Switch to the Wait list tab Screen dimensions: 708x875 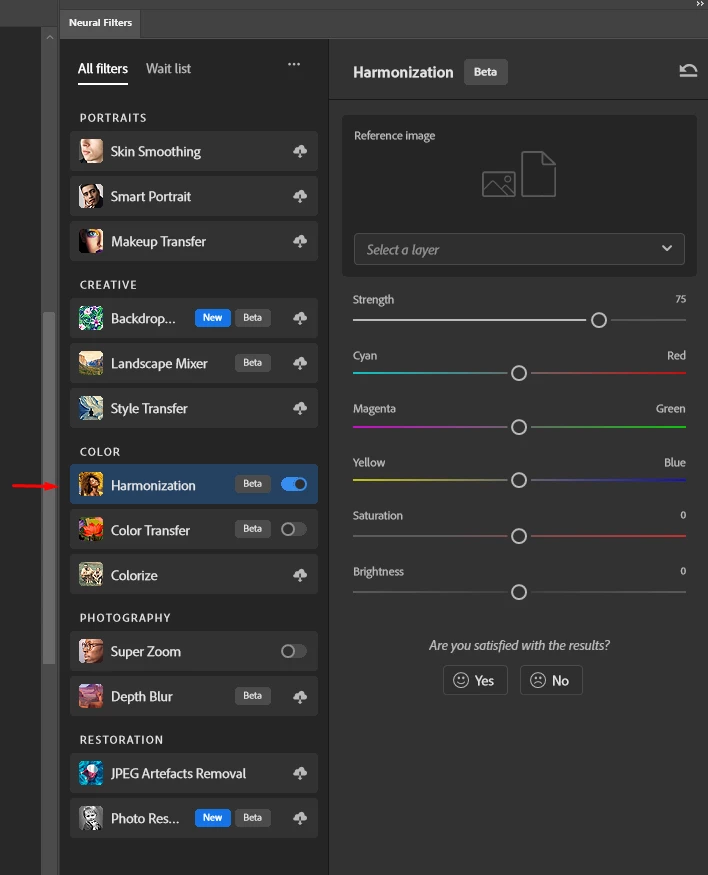click(x=168, y=69)
